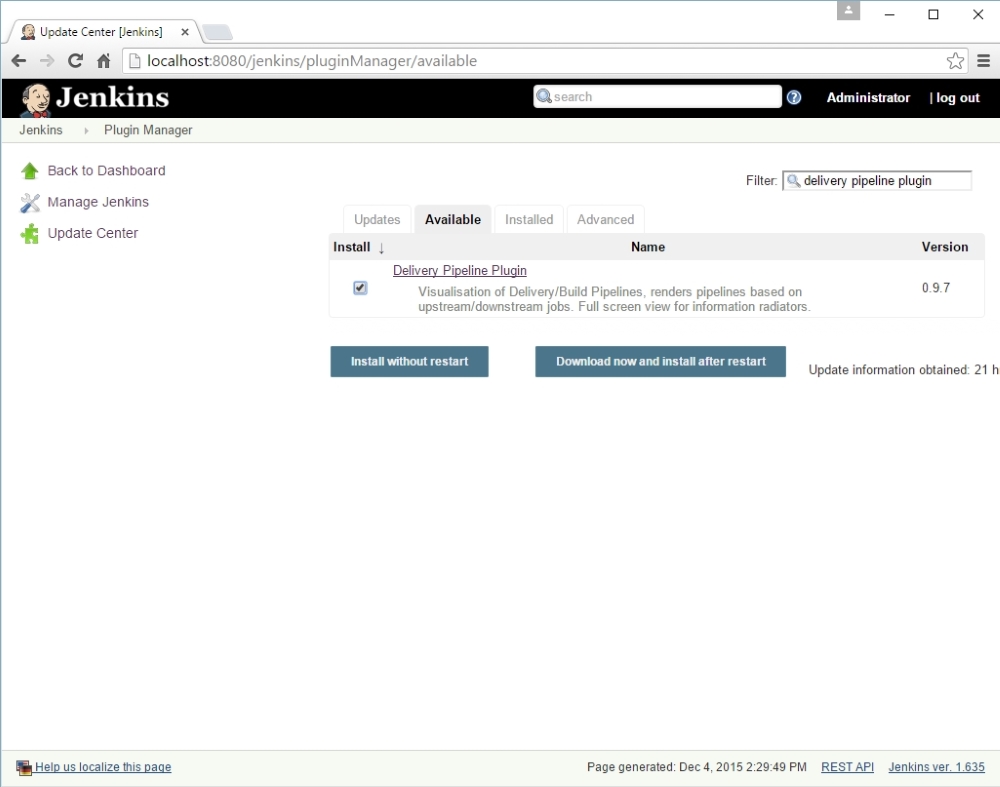
Task: Click the magnifier icon in header search
Action: pos(543,96)
